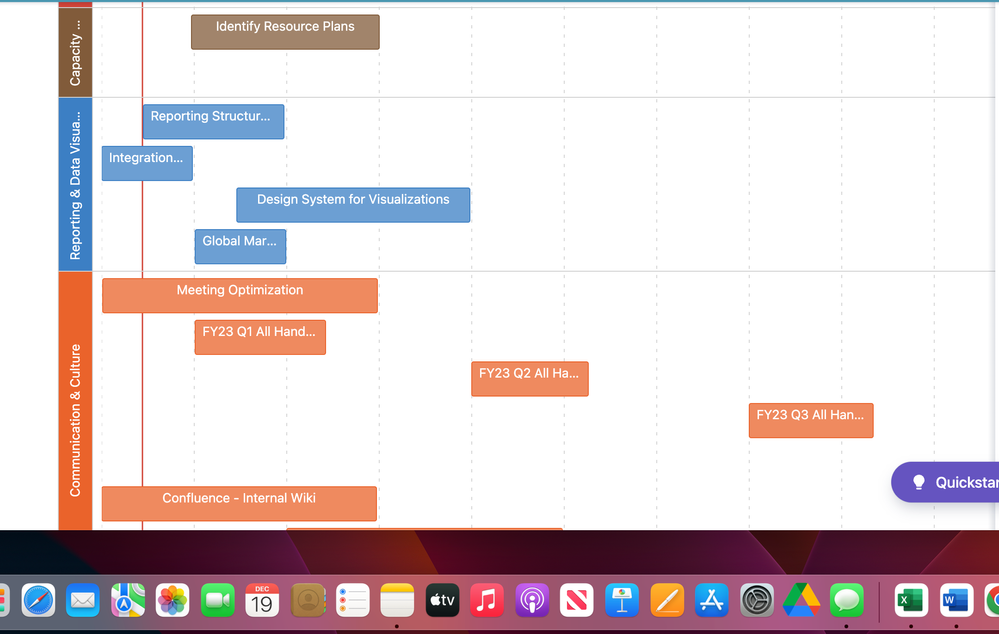Launch the App Store
The width and height of the screenshot is (999, 634).
(712, 600)
